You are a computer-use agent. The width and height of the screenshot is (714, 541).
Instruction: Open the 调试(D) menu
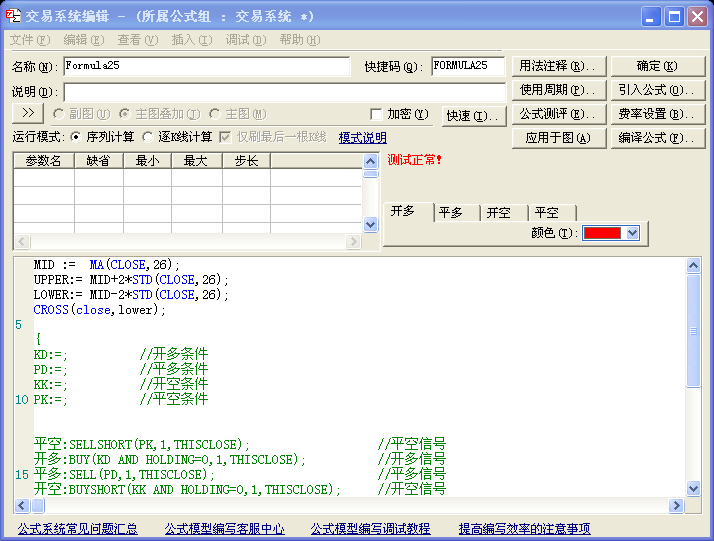tap(246, 40)
